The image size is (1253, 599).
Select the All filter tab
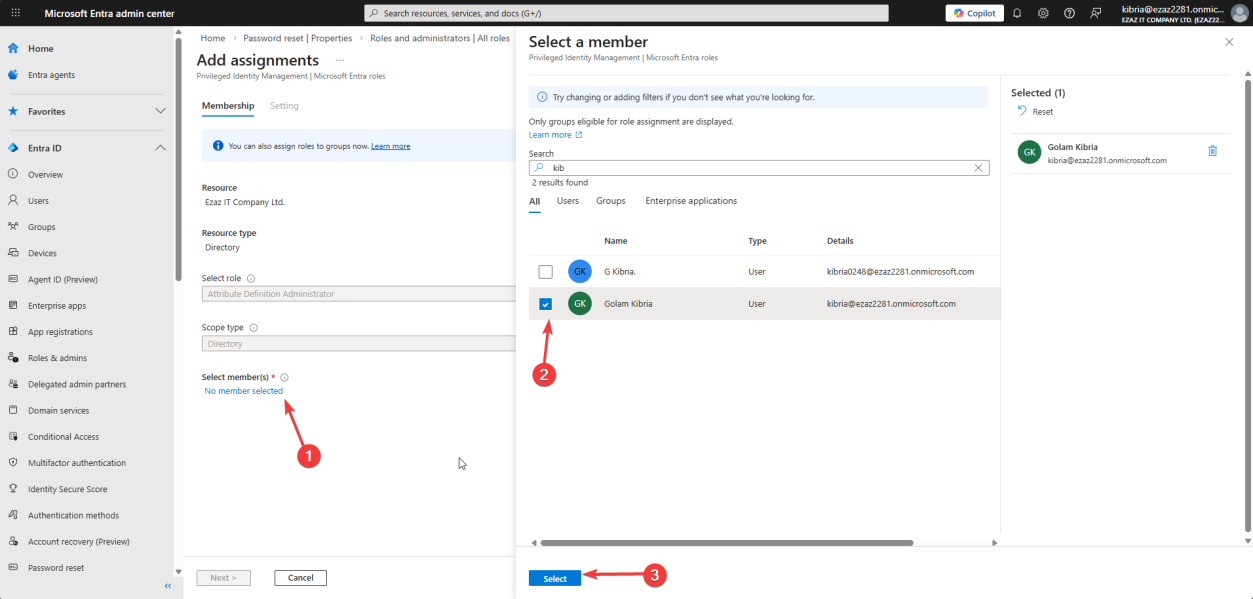pyautogui.click(x=535, y=201)
